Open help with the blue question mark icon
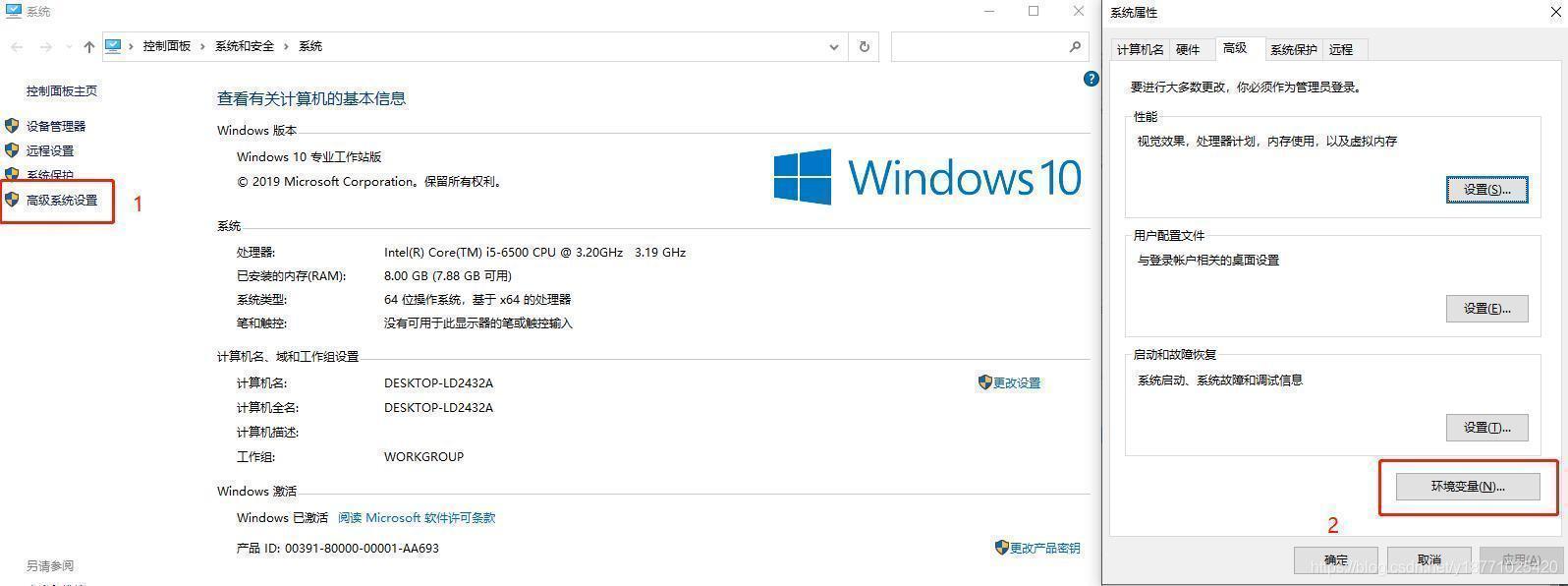 [1091, 79]
